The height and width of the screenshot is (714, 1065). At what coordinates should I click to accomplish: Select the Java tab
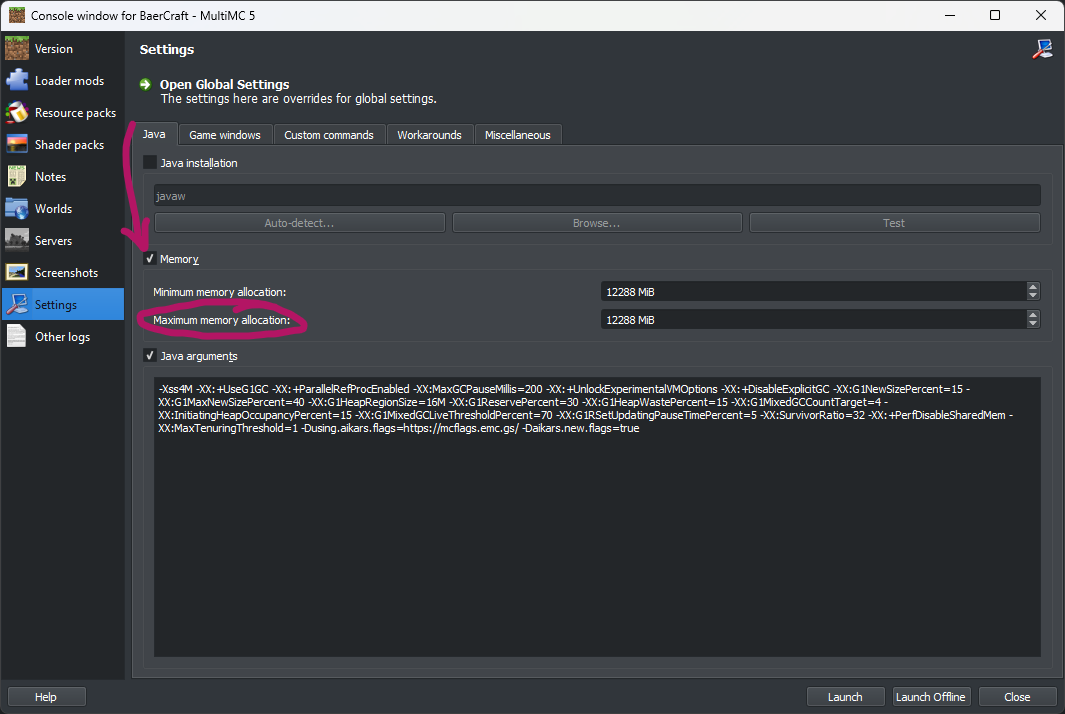pyautogui.click(x=154, y=134)
